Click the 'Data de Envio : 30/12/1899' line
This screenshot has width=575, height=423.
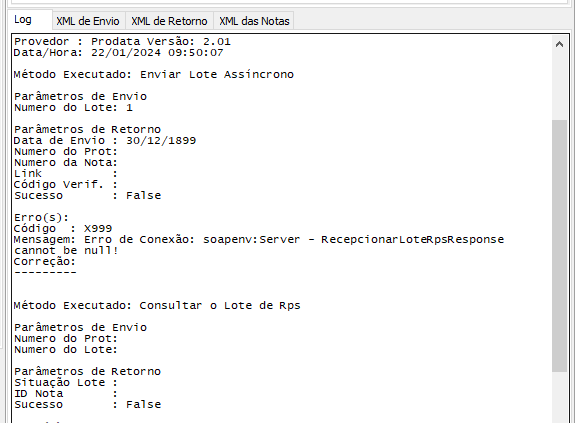105,140
